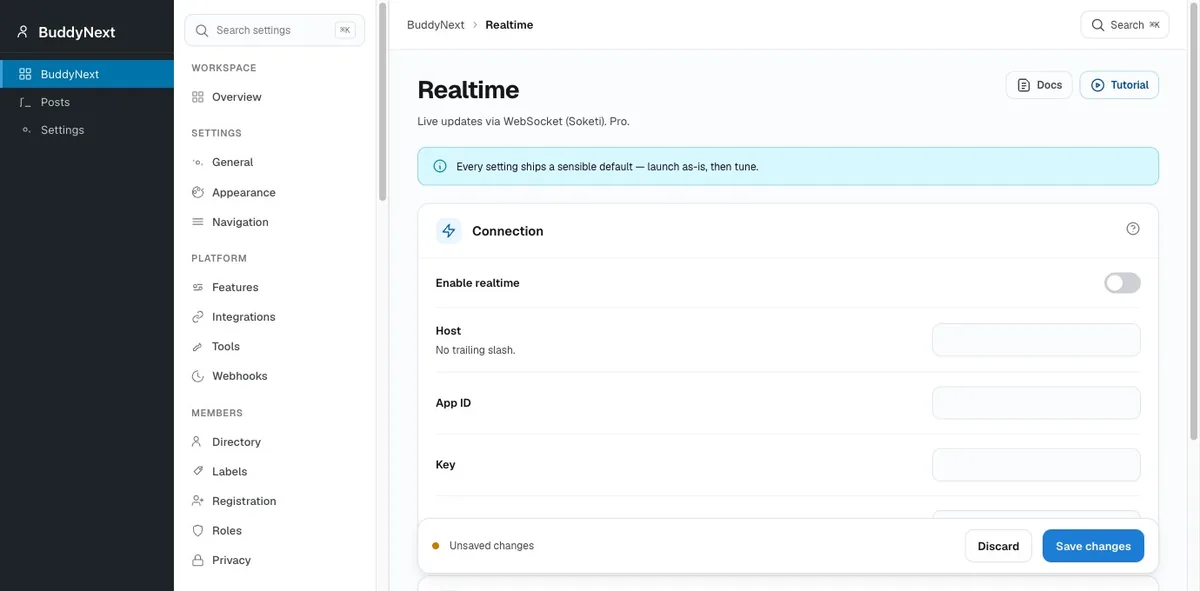Screen dimensions: 1200x591
Task: Click Save changes button
Action: (x=1093, y=546)
